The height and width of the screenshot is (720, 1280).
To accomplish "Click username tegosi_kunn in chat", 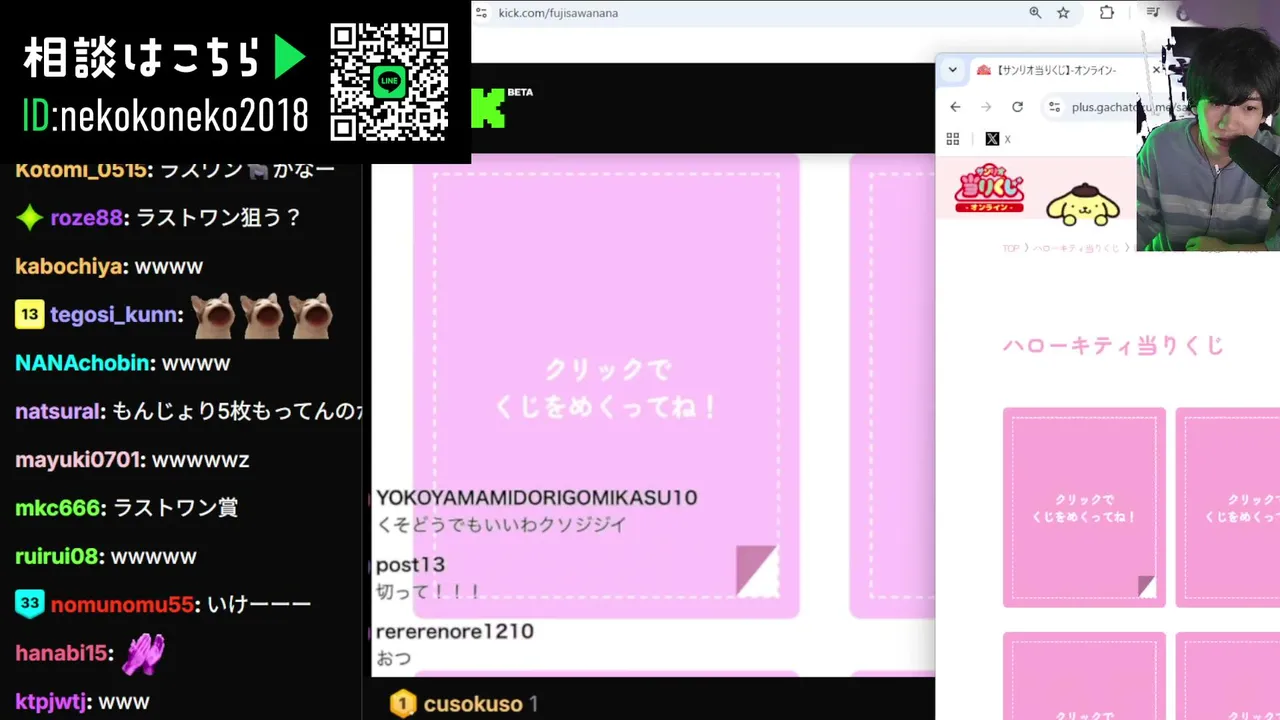I will point(114,315).
